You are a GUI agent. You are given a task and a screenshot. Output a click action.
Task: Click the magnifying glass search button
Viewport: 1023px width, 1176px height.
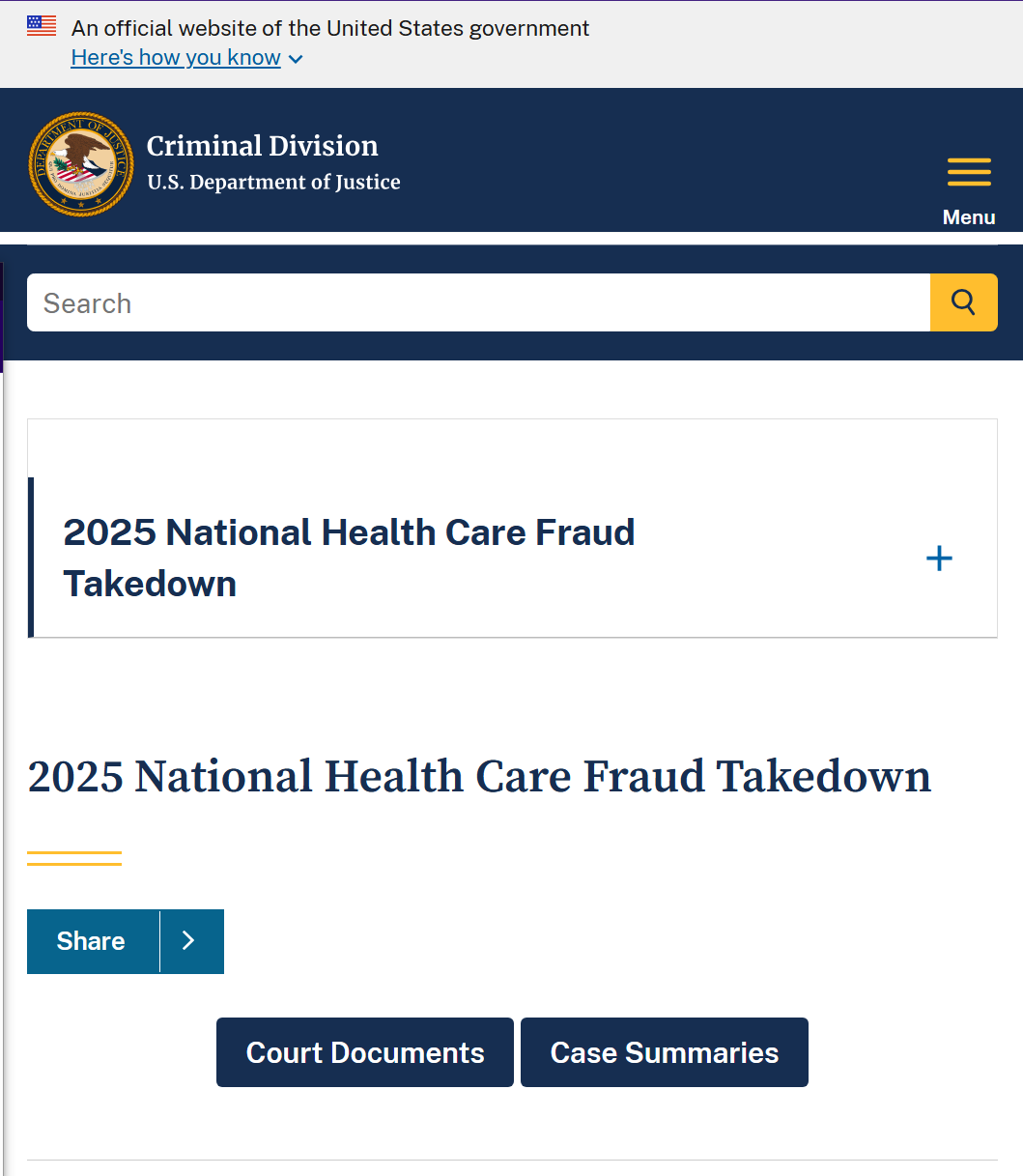pyautogui.click(x=963, y=302)
